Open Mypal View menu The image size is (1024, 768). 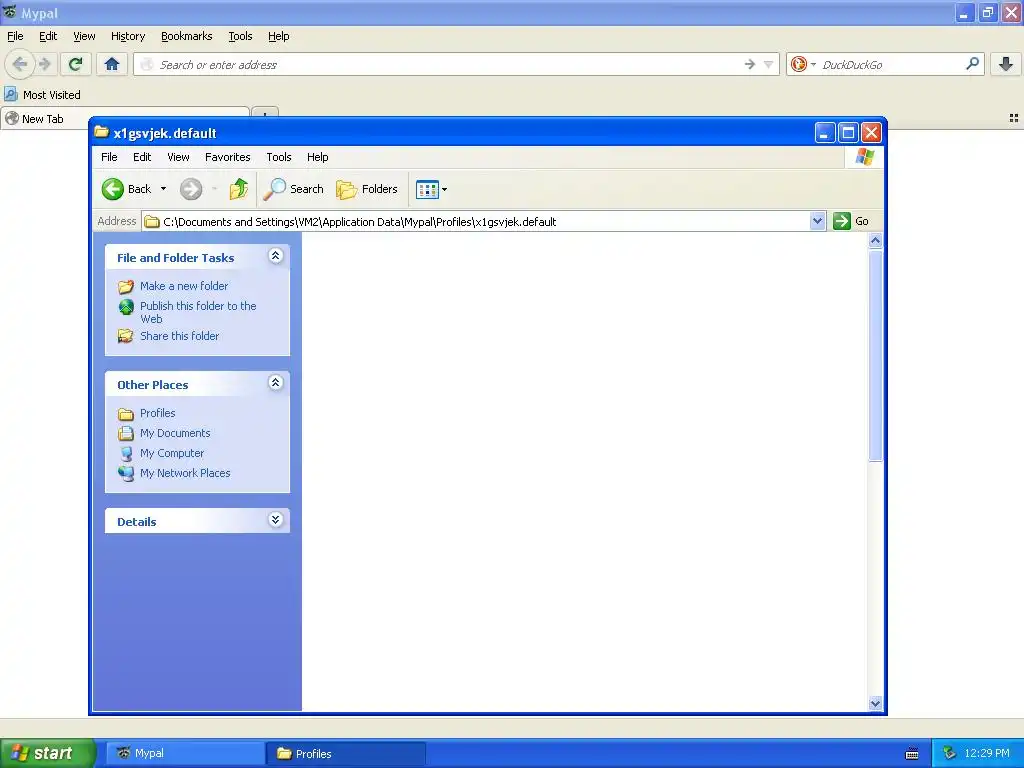(84, 37)
